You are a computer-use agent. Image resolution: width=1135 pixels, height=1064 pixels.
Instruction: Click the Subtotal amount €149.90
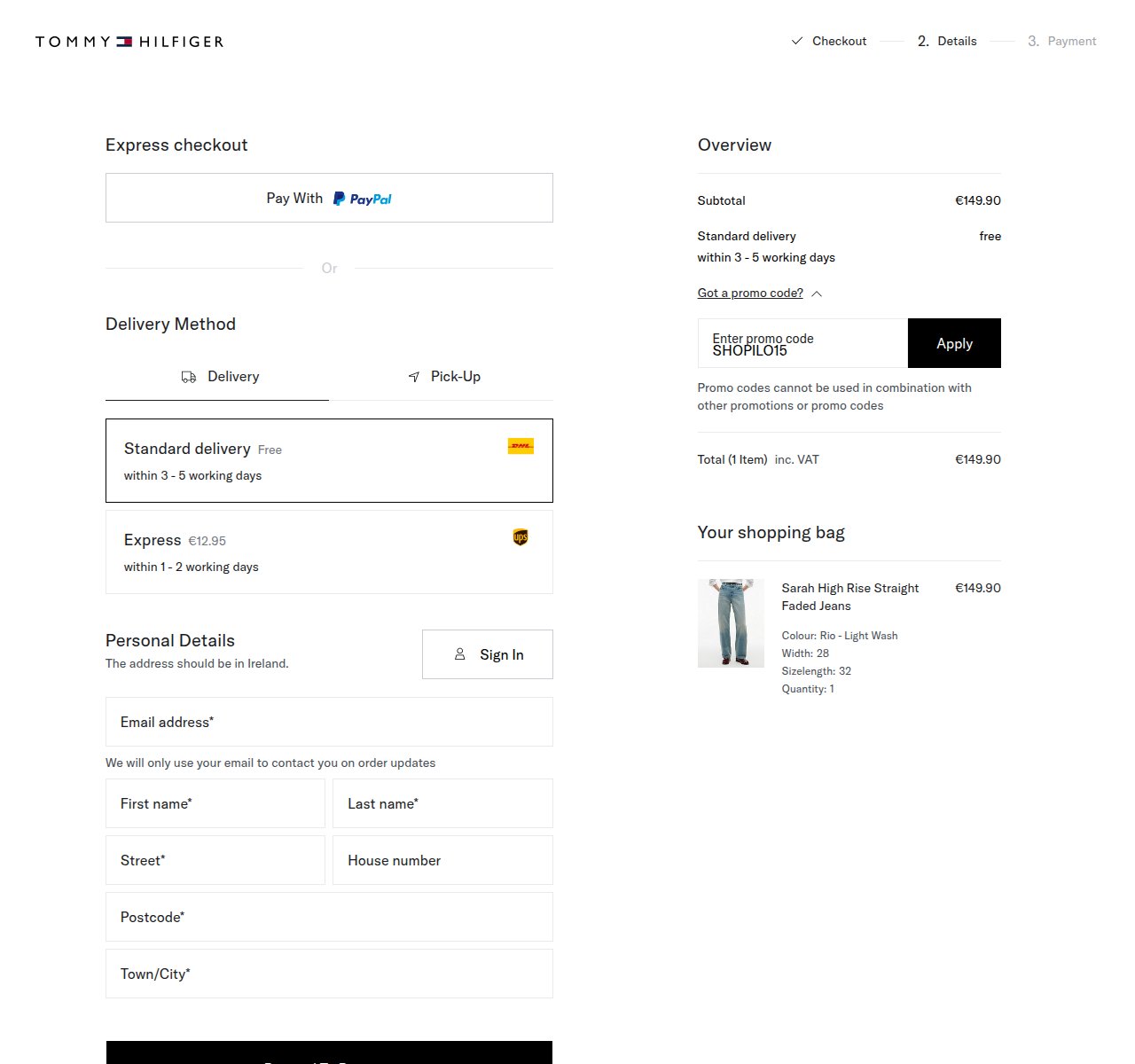click(x=977, y=200)
